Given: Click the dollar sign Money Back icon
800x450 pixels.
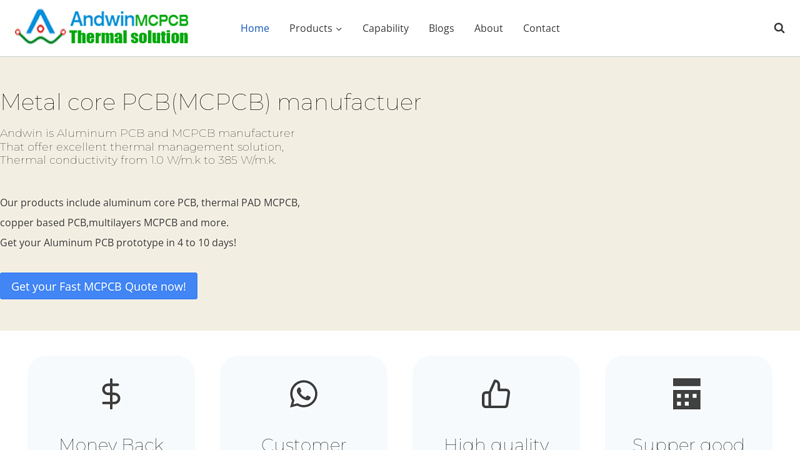Looking at the screenshot, I should pyautogui.click(x=111, y=394).
